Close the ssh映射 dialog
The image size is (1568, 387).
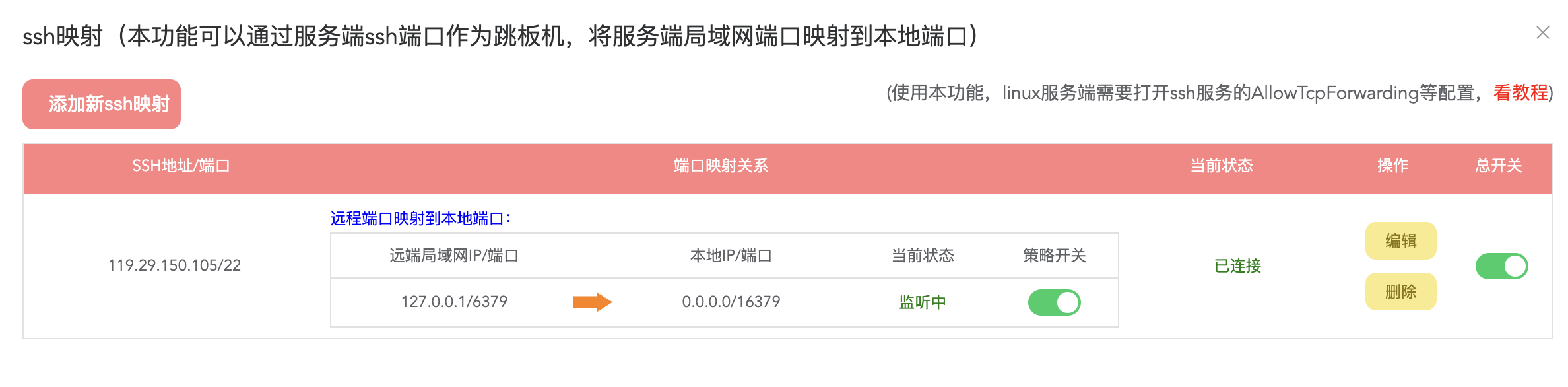1542,33
